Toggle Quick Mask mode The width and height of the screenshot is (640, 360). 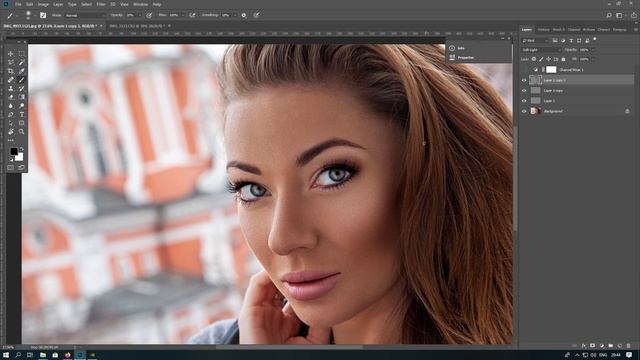11,168
